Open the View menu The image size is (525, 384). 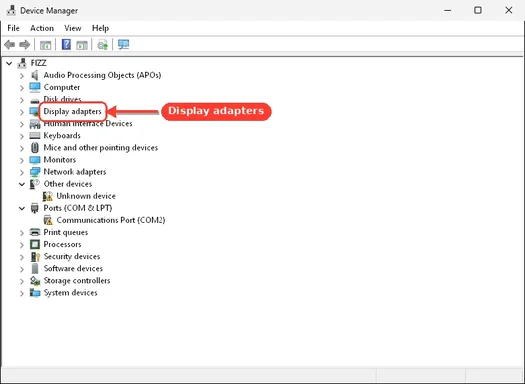coord(73,28)
